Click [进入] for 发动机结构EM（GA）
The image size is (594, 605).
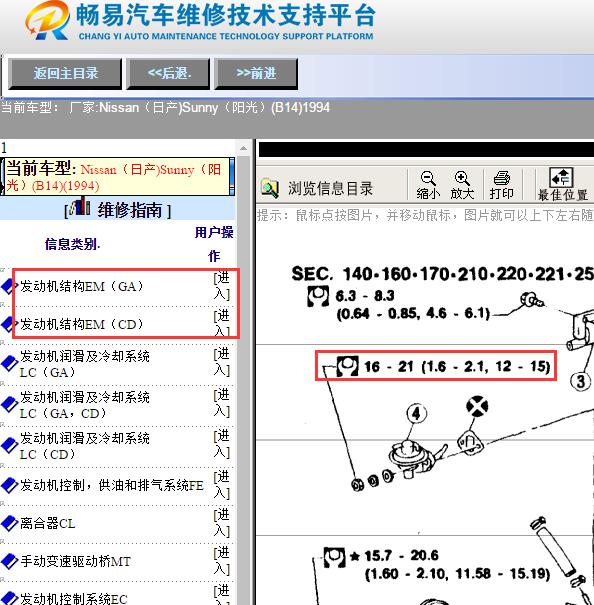pyautogui.click(x=222, y=286)
